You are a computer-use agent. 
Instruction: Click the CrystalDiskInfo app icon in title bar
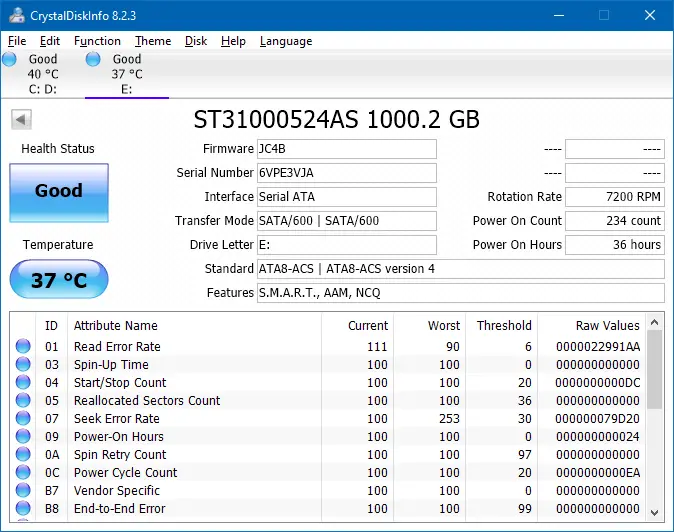point(17,15)
